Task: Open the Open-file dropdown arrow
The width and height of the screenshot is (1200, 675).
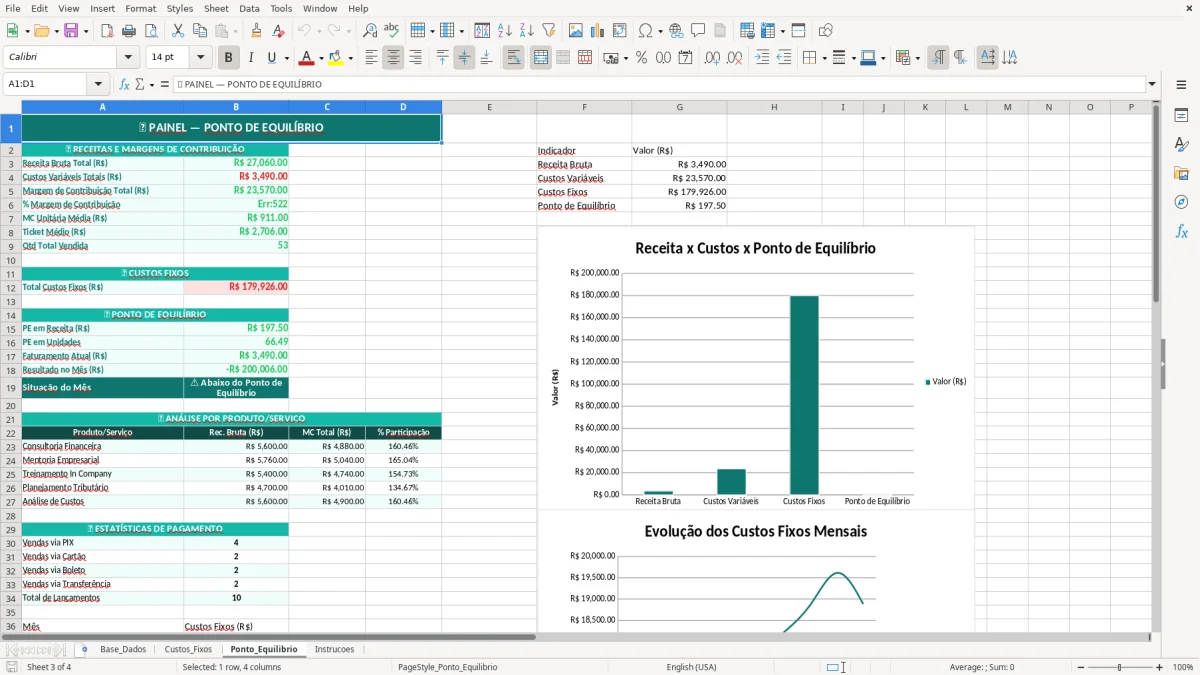Action: click(56, 31)
